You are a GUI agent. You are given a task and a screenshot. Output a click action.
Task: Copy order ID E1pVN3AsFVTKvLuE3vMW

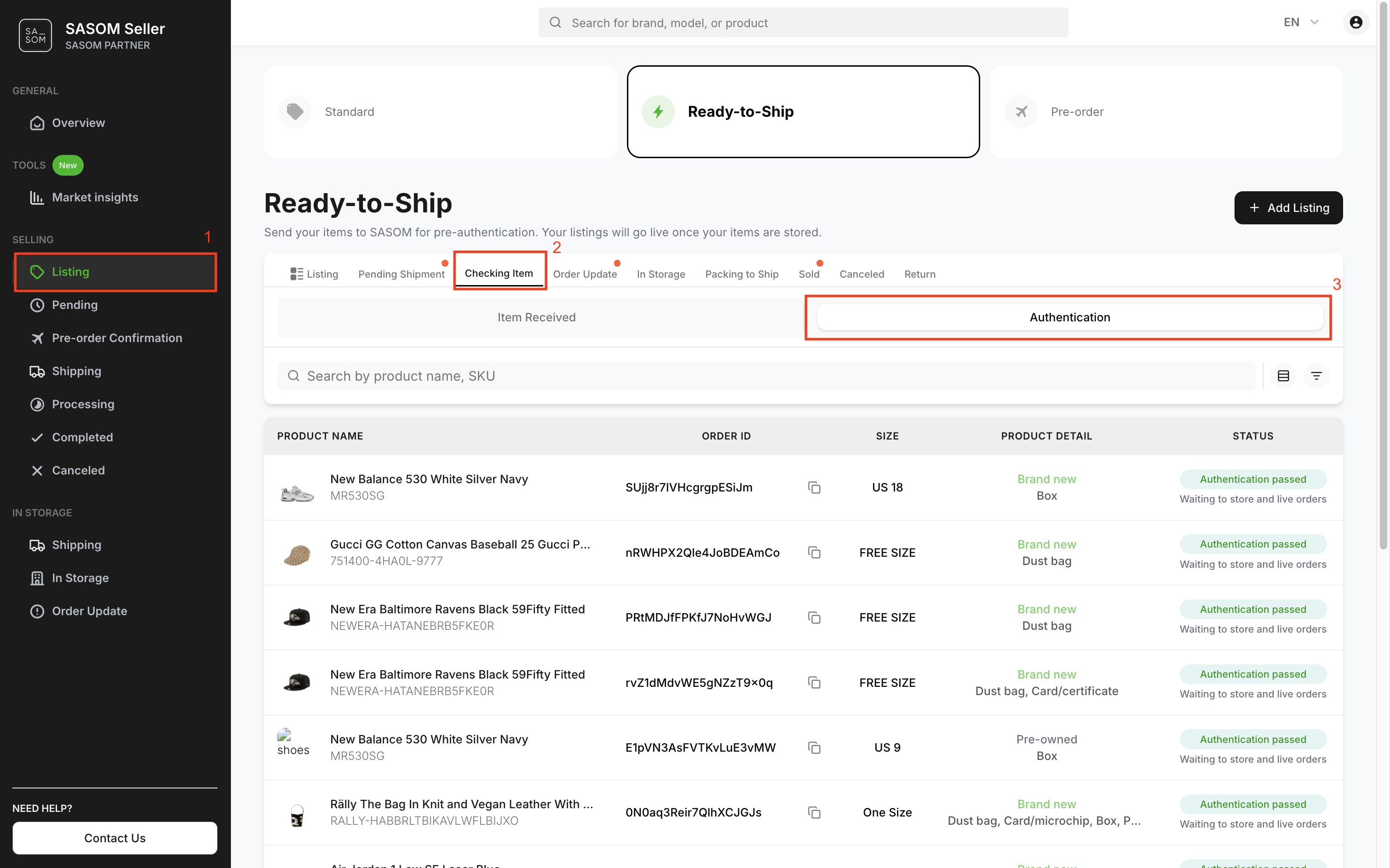coord(814,748)
